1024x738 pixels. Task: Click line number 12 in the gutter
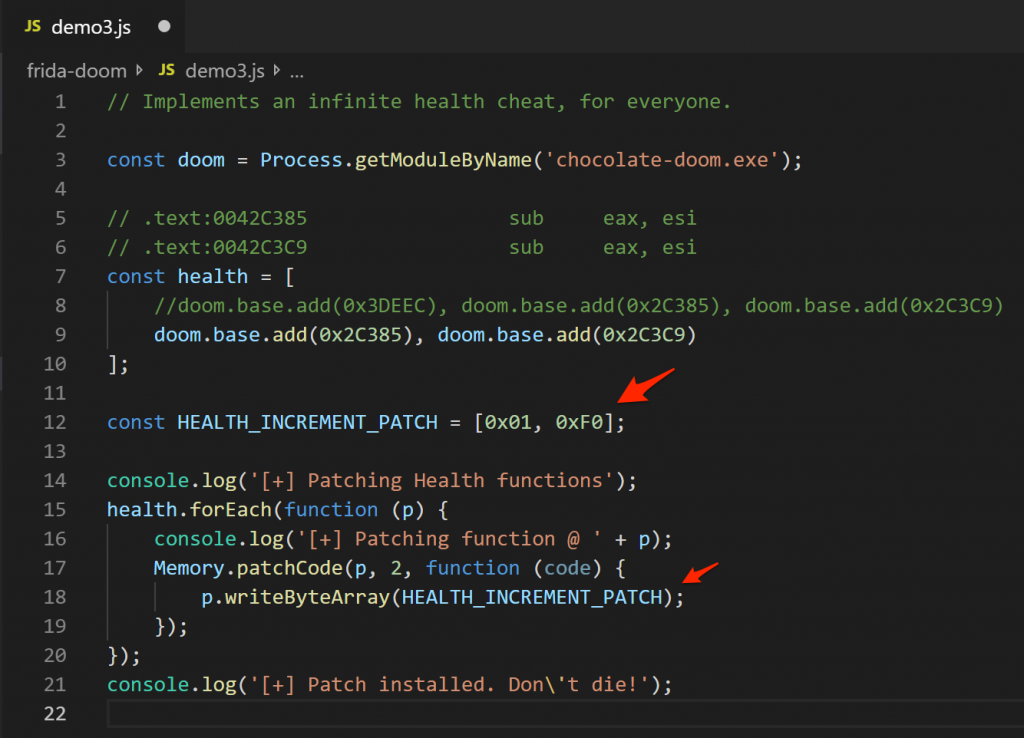click(x=55, y=422)
